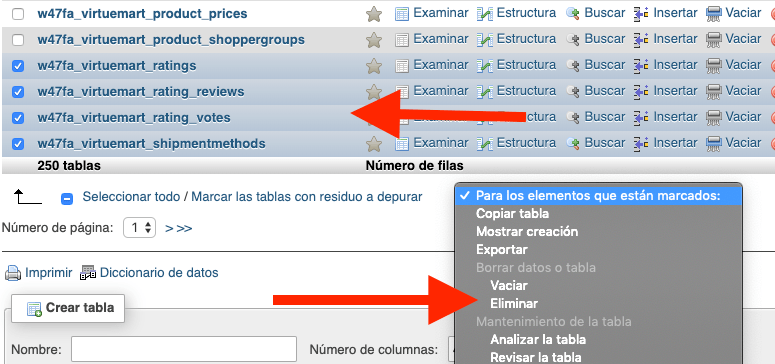Click Buscar text in rating_votes row
This screenshot has height=364, width=775.
(x=605, y=117)
